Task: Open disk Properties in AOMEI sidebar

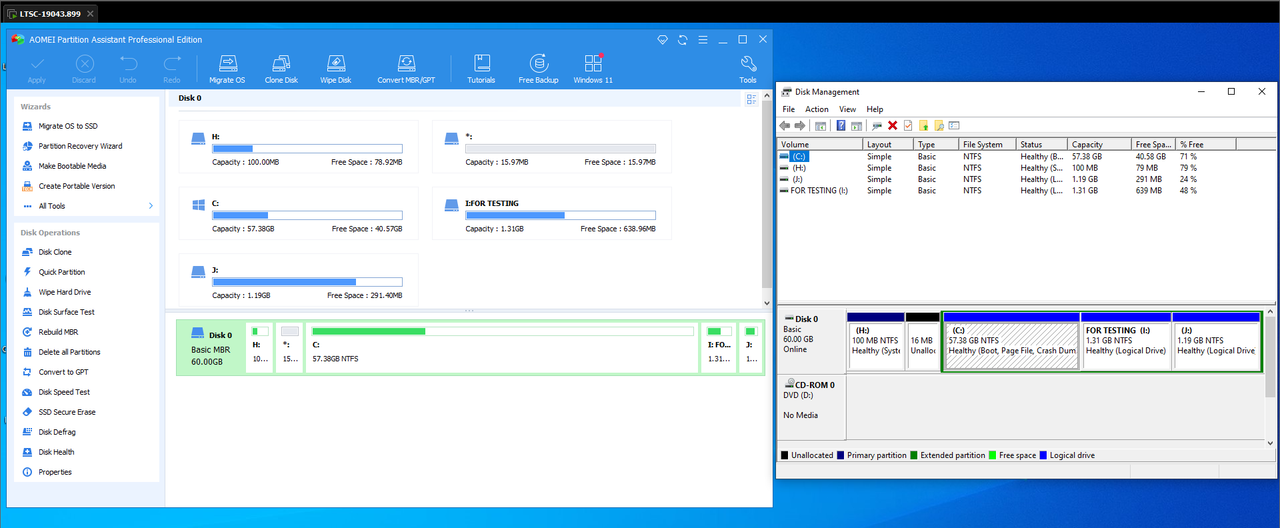Action: tap(55, 472)
